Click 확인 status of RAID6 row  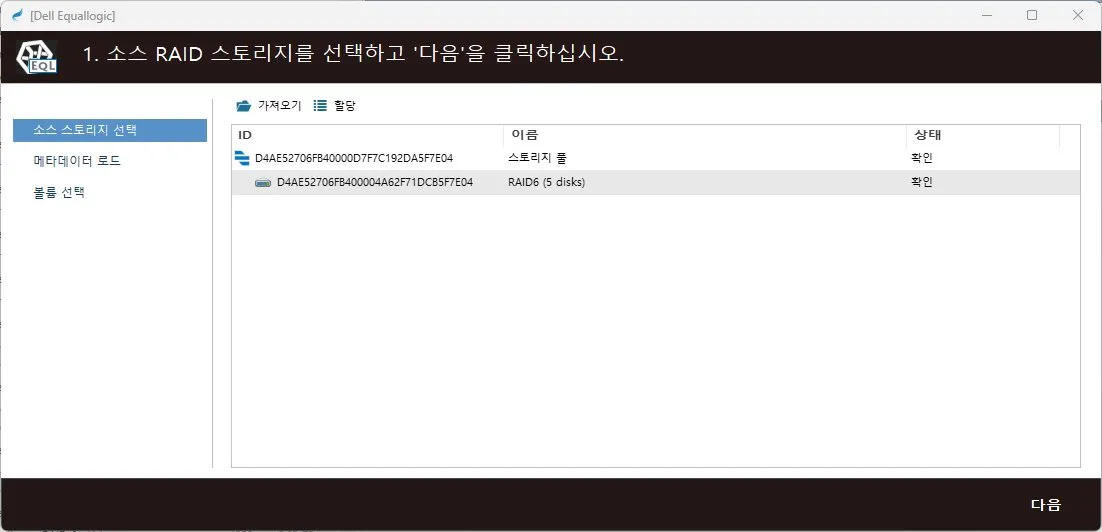click(x=921, y=183)
